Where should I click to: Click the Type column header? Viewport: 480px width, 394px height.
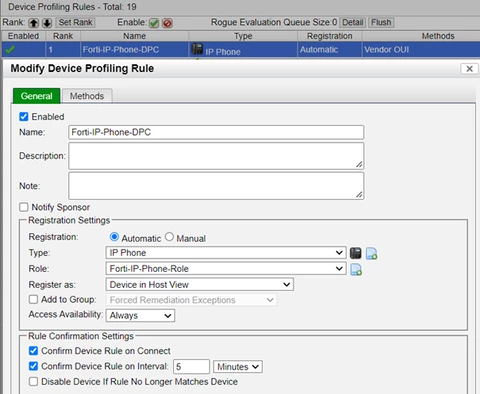click(243, 36)
